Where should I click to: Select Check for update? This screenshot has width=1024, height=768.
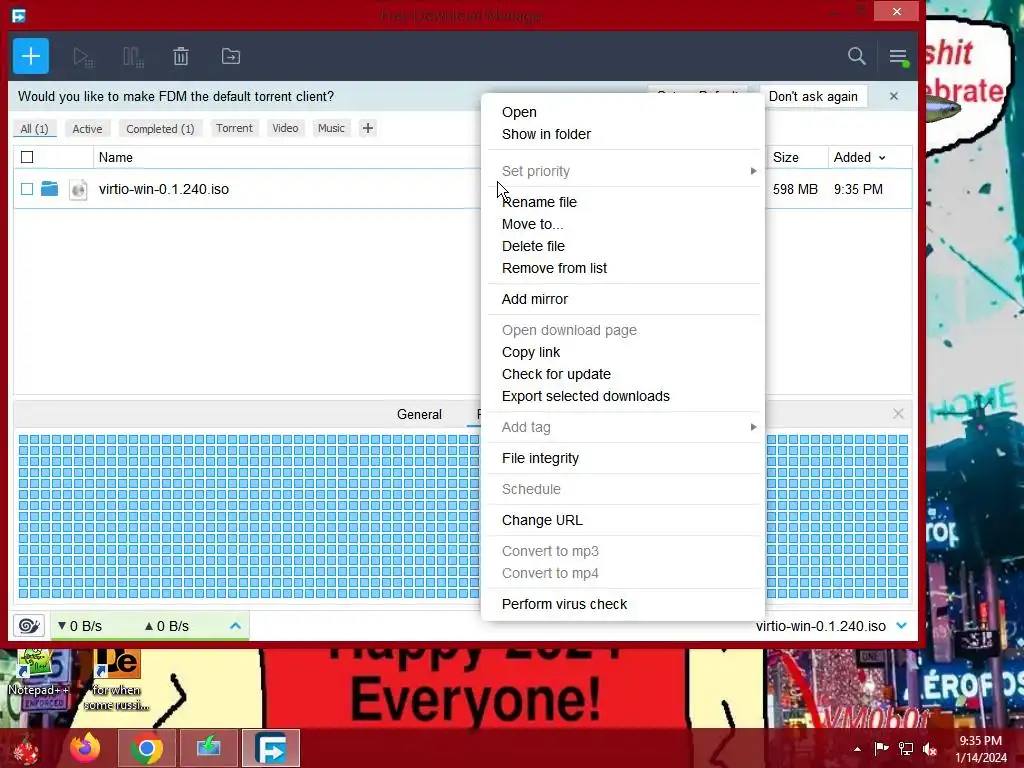[556, 374]
